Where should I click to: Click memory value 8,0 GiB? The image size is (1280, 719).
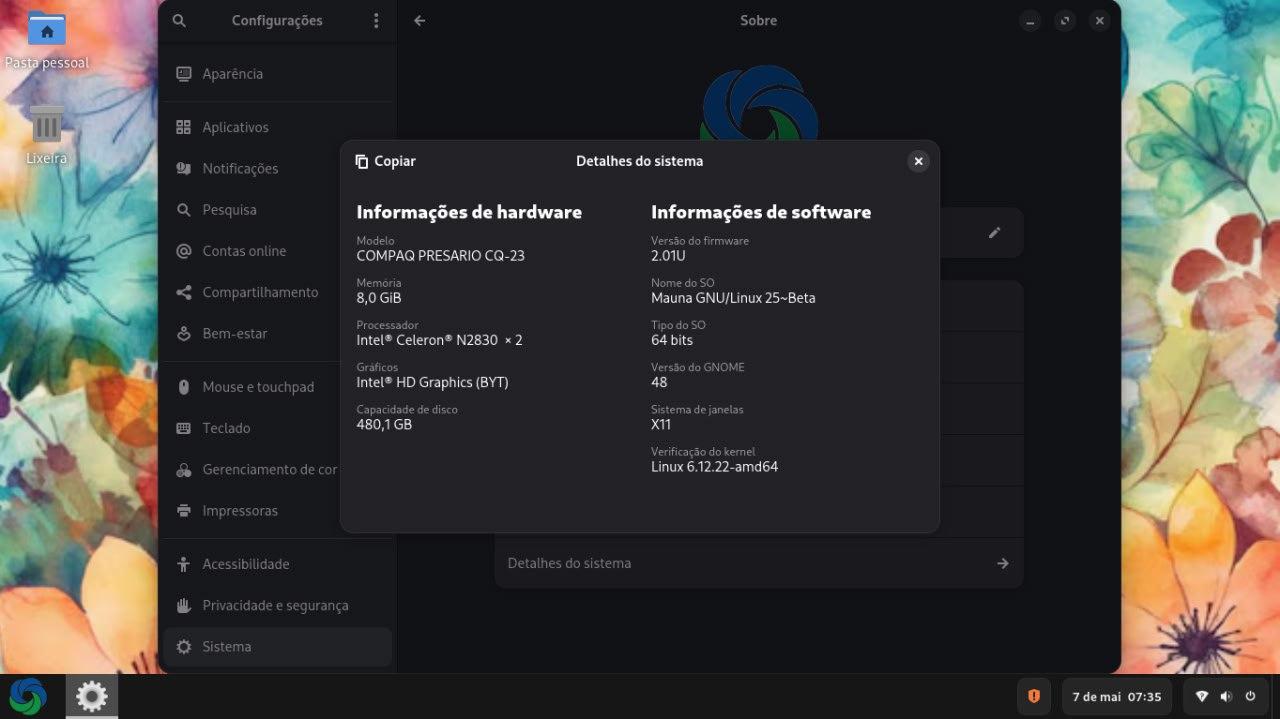(x=379, y=298)
